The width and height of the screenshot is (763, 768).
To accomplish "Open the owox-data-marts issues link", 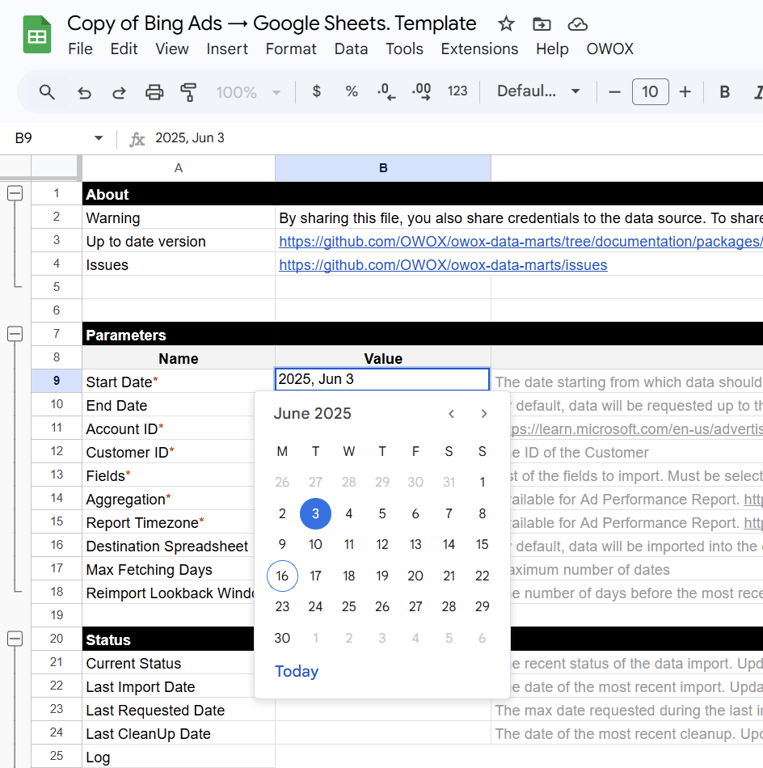I will 443,265.
